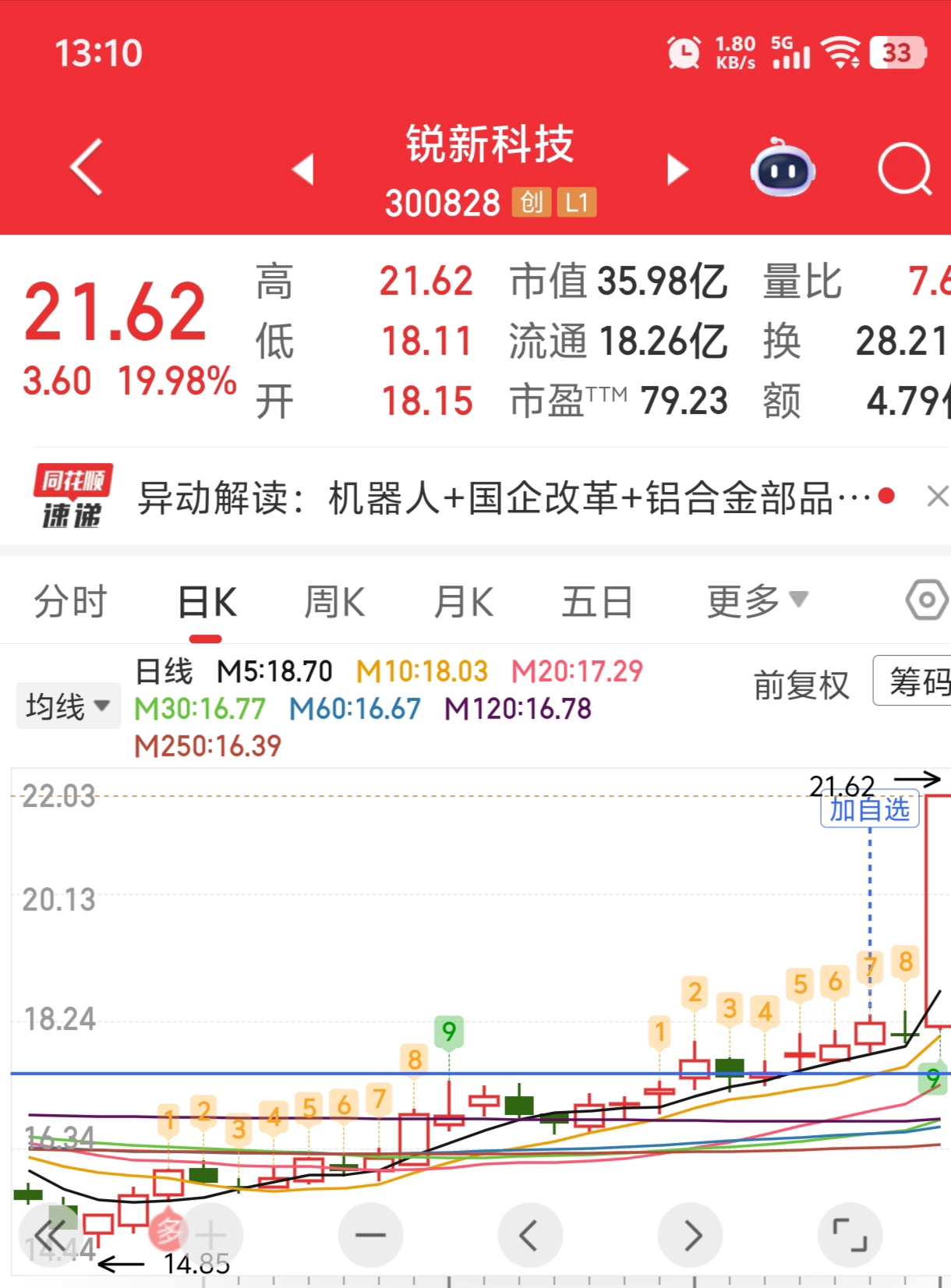Tap the change percentage 19.98%

(177, 381)
